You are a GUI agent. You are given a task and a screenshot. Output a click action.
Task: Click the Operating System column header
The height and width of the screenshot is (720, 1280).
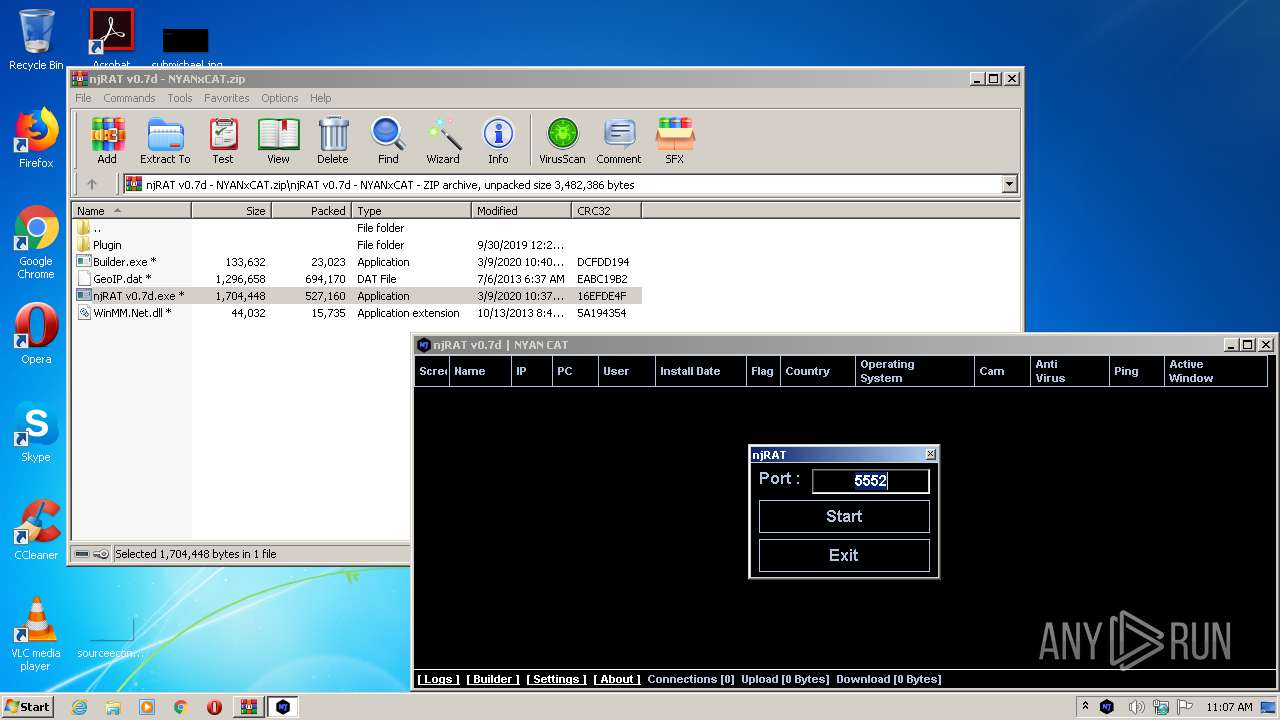point(915,371)
